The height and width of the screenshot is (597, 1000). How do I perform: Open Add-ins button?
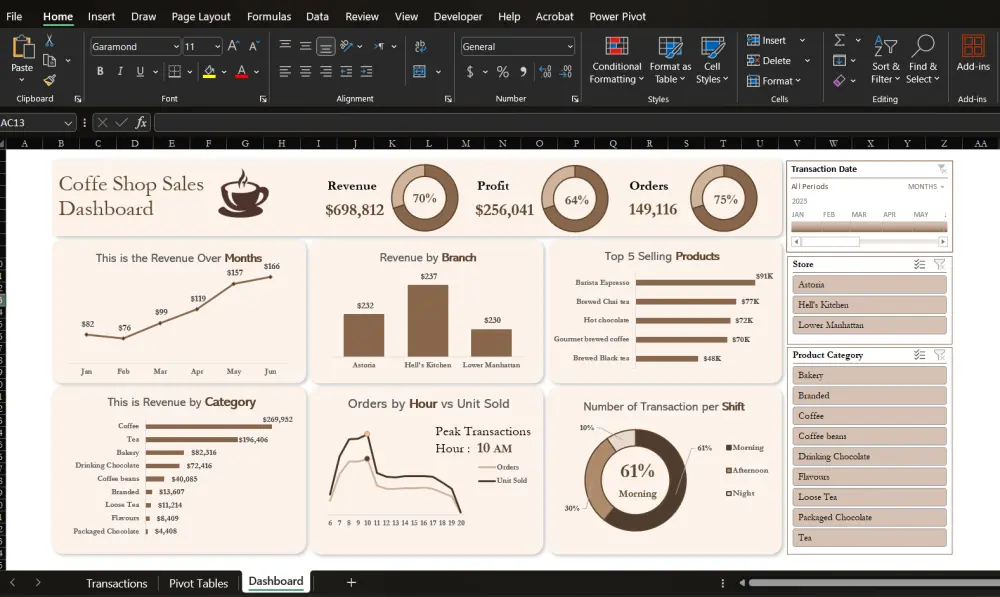coord(973,54)
